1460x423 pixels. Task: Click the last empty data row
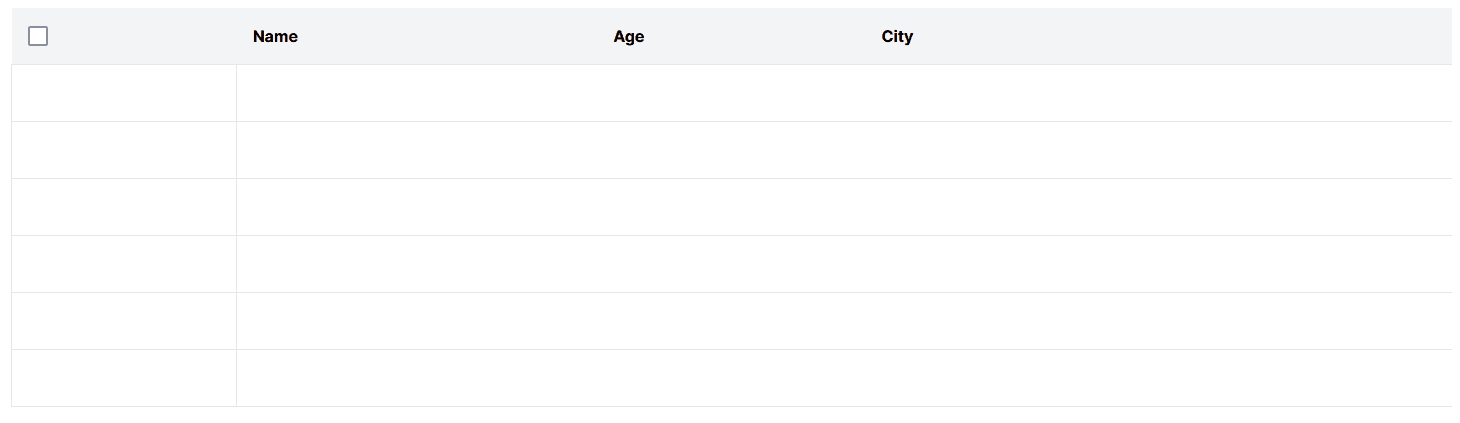[731, 378]
